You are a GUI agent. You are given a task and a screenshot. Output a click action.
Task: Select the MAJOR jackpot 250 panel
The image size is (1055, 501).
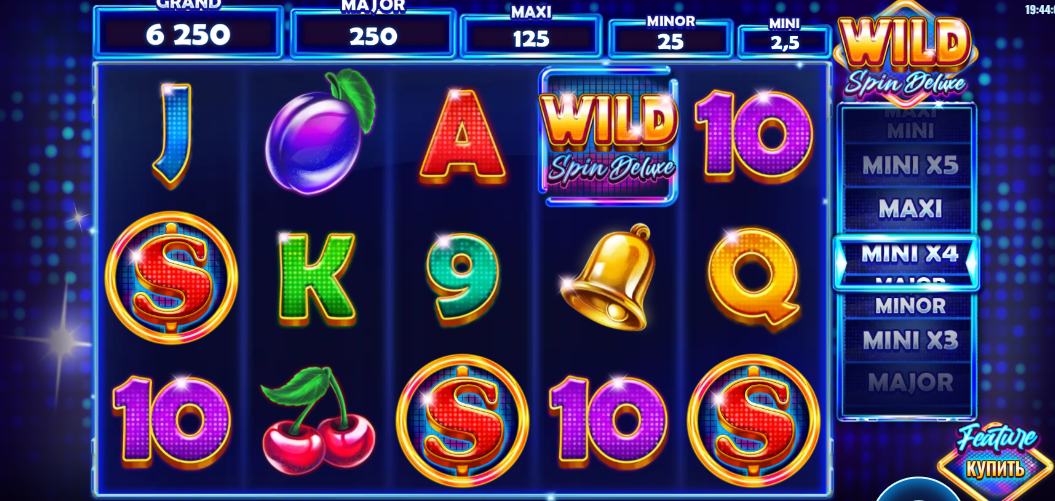pyautogui.click(x=373, y=32)
